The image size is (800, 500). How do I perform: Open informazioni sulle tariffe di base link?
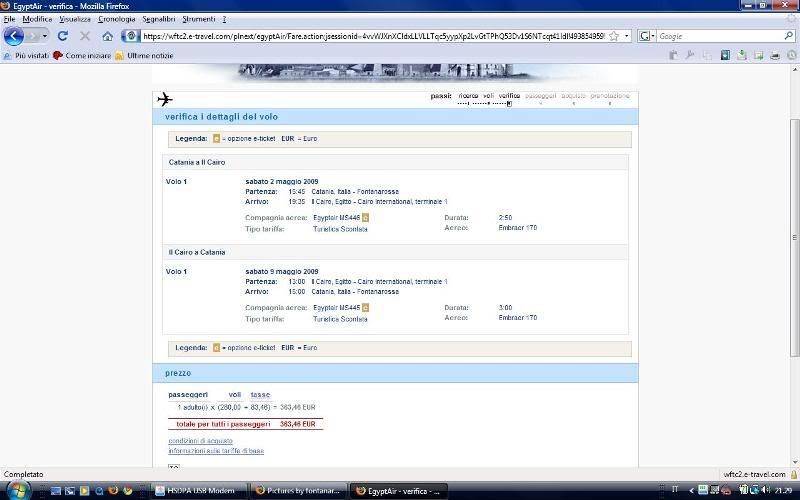[216, 451]
